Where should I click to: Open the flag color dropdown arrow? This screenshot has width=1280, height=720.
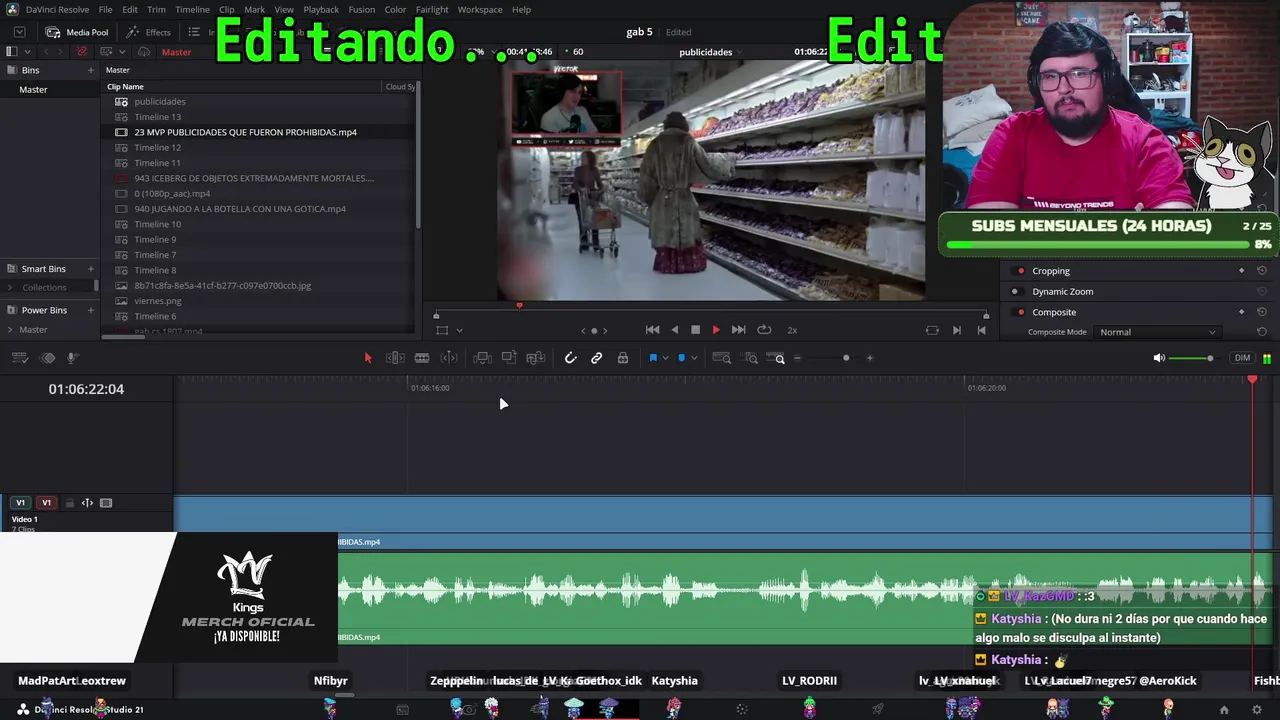coord(665,358)
